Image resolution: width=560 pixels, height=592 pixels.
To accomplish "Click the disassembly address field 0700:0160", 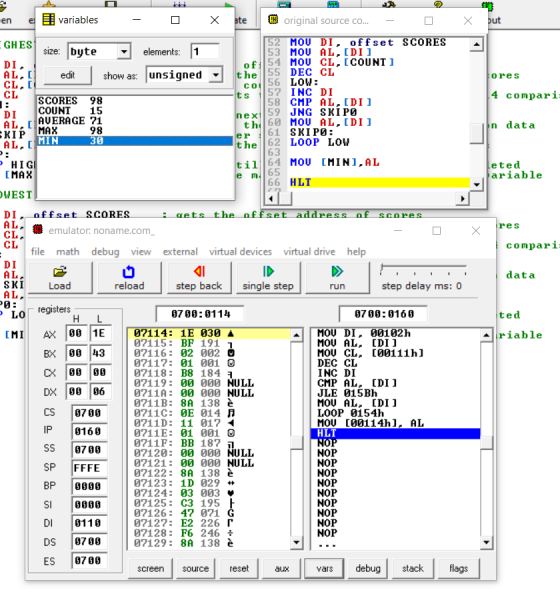I will click(x=383, y=314).
